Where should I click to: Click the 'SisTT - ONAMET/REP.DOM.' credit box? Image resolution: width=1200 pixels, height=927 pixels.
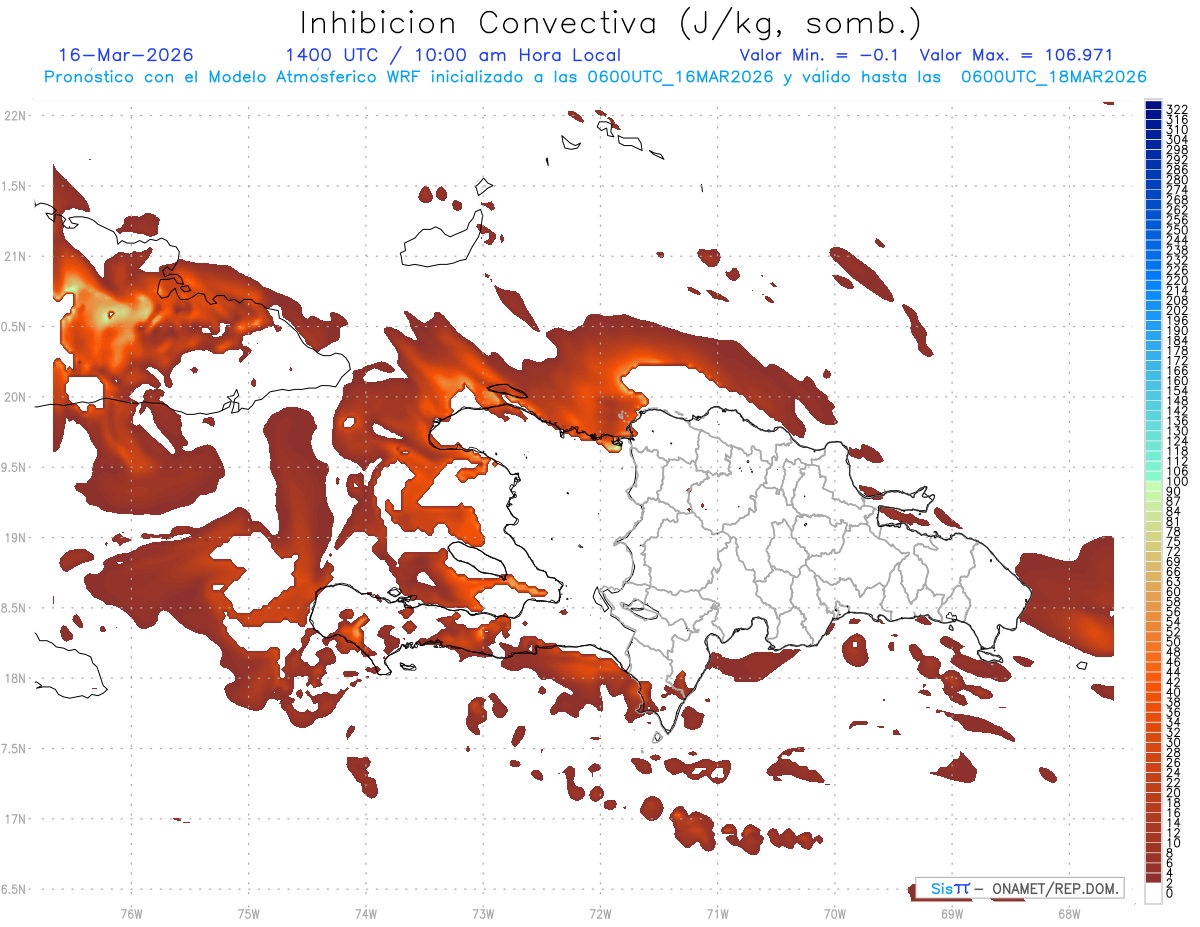click(x=1020, y=888)
